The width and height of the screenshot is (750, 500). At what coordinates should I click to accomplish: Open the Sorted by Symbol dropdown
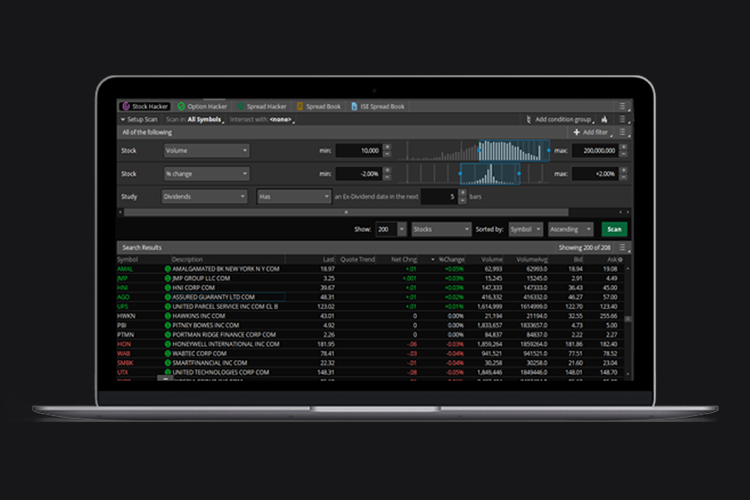[525, 229]
